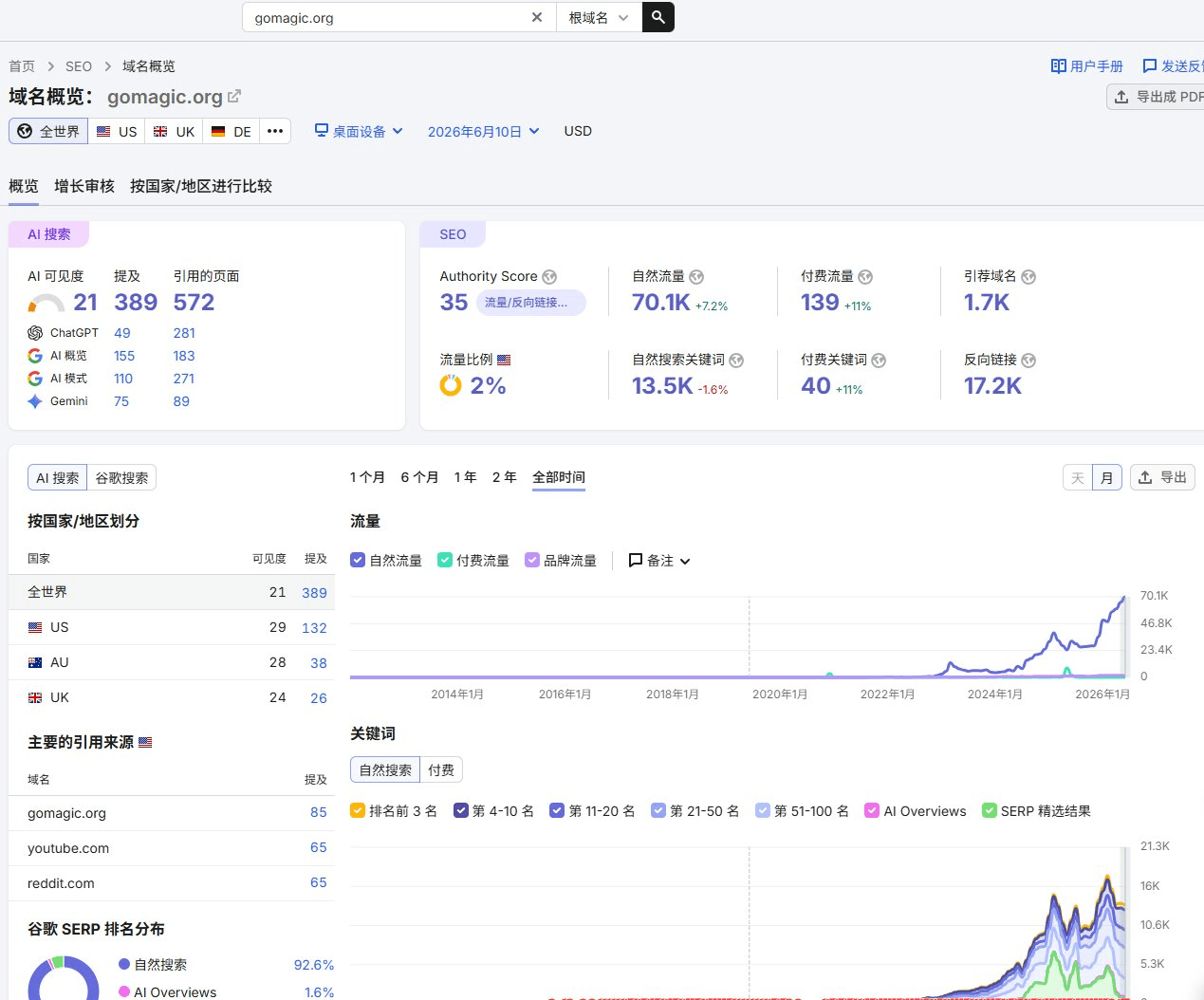Viewport: 1204px width, 1000px height.
Task: Toggle 第 21-50 名 checkbox
Action: coord(658,810)
